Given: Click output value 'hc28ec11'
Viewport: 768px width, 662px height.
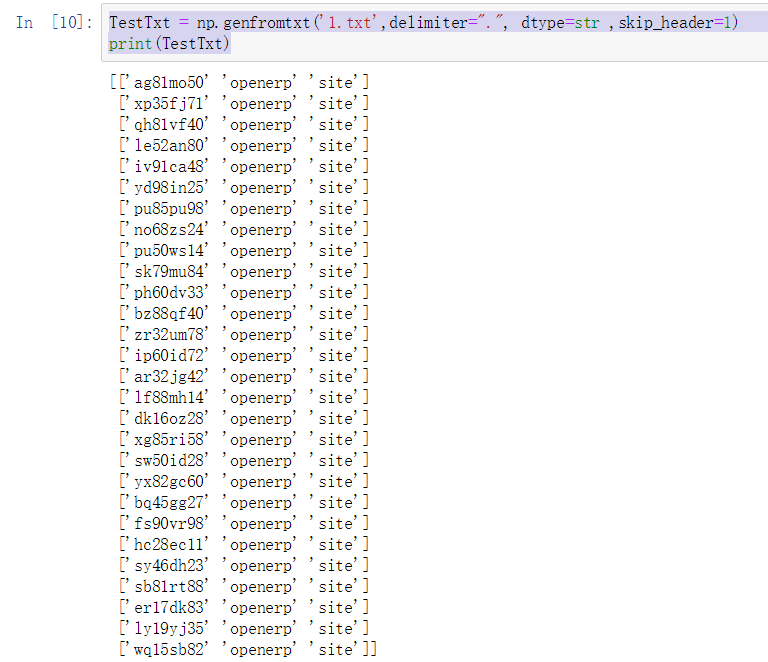Looking at the screenshot, I should coord(169,544).
